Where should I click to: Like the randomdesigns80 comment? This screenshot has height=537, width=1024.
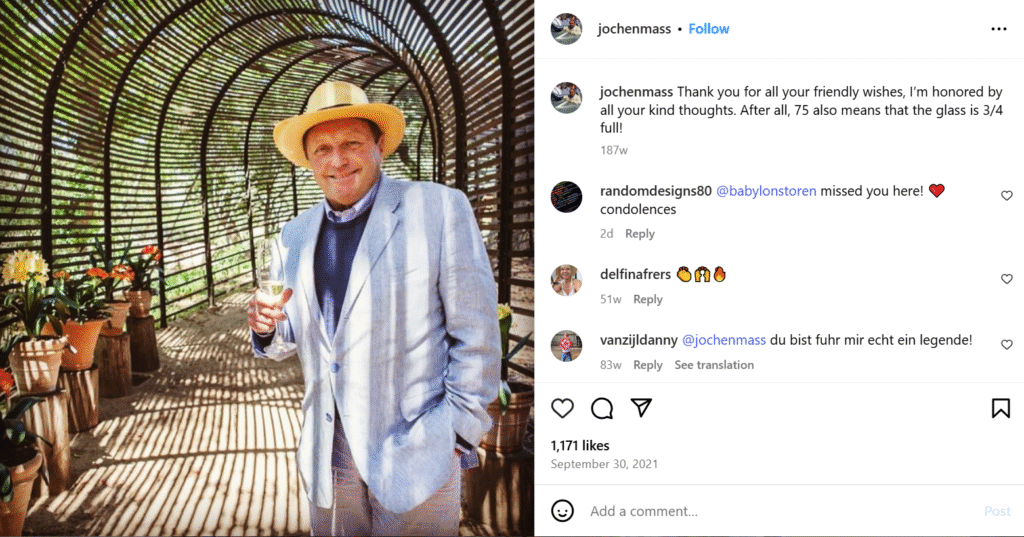click(x=1007, y=196)
